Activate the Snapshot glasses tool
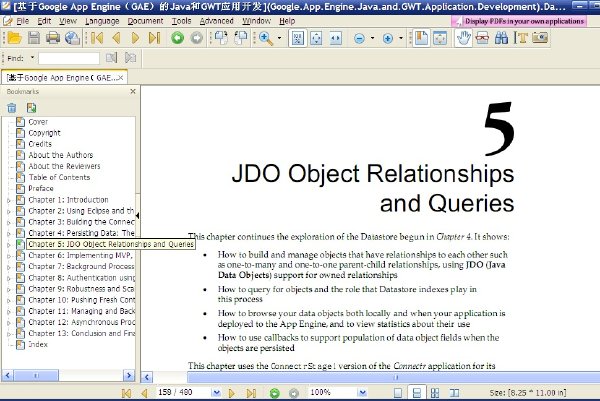This screenshot has width=600, height=401. click(482, 38)
